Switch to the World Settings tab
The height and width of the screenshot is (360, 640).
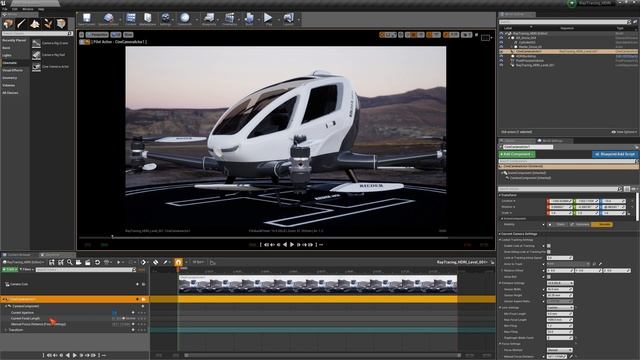point(552,141)
